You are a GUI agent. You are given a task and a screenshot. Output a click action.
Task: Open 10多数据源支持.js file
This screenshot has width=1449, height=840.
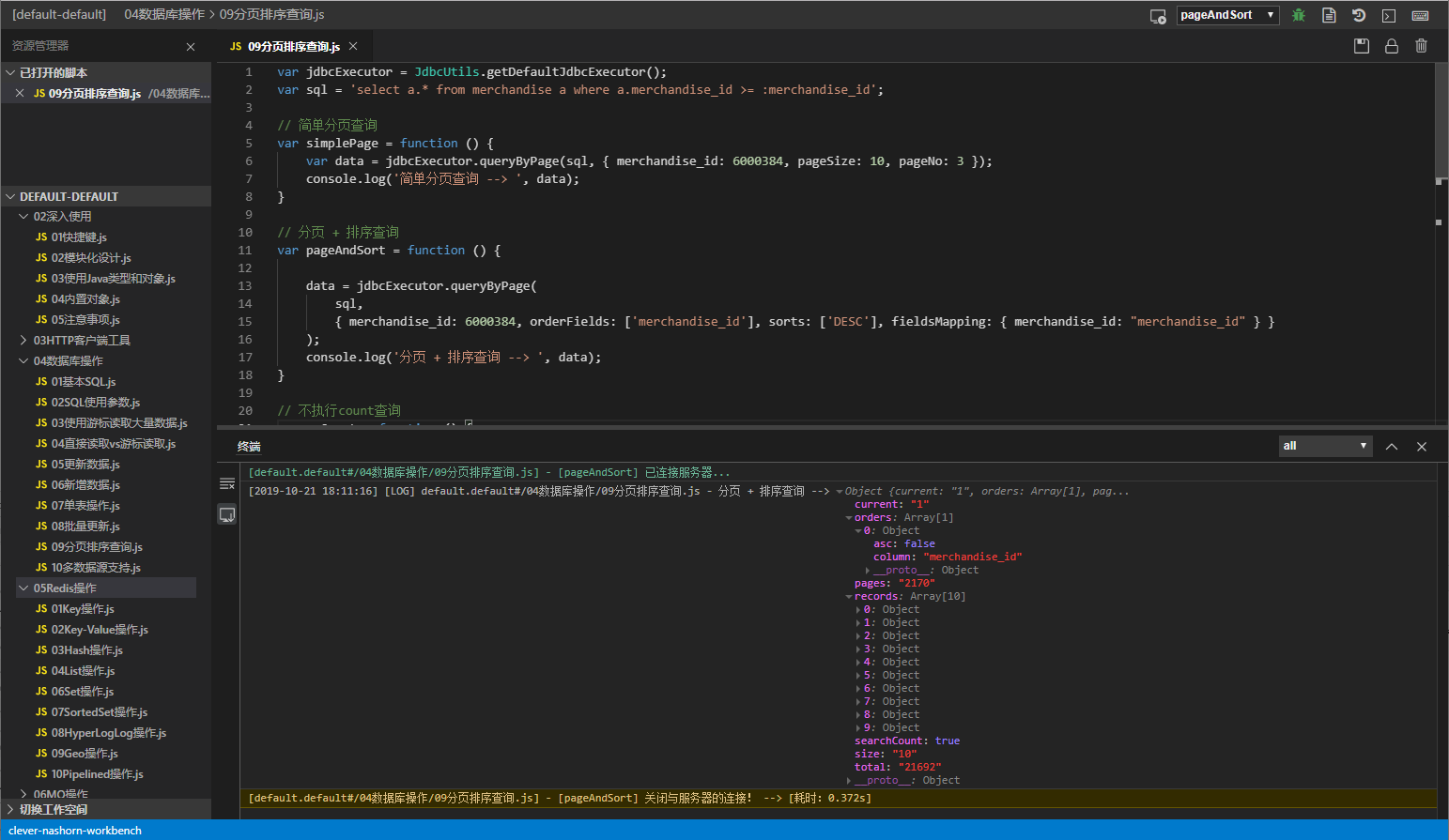coord(96,568)
